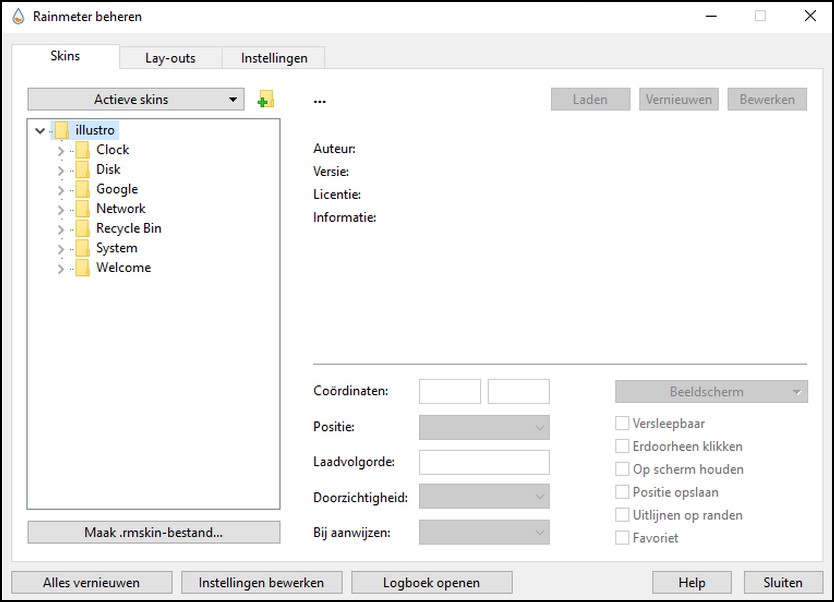The height and width of the screenshot is (602, 834).
Task: Enable Positie opslaan checkbox
Action: [622, 492]
